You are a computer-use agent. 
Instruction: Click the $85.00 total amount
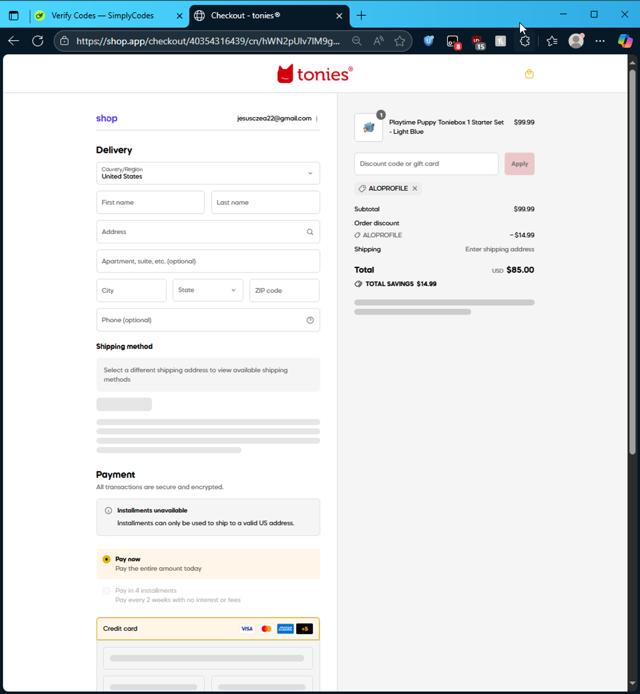click(x=520, y=270)
